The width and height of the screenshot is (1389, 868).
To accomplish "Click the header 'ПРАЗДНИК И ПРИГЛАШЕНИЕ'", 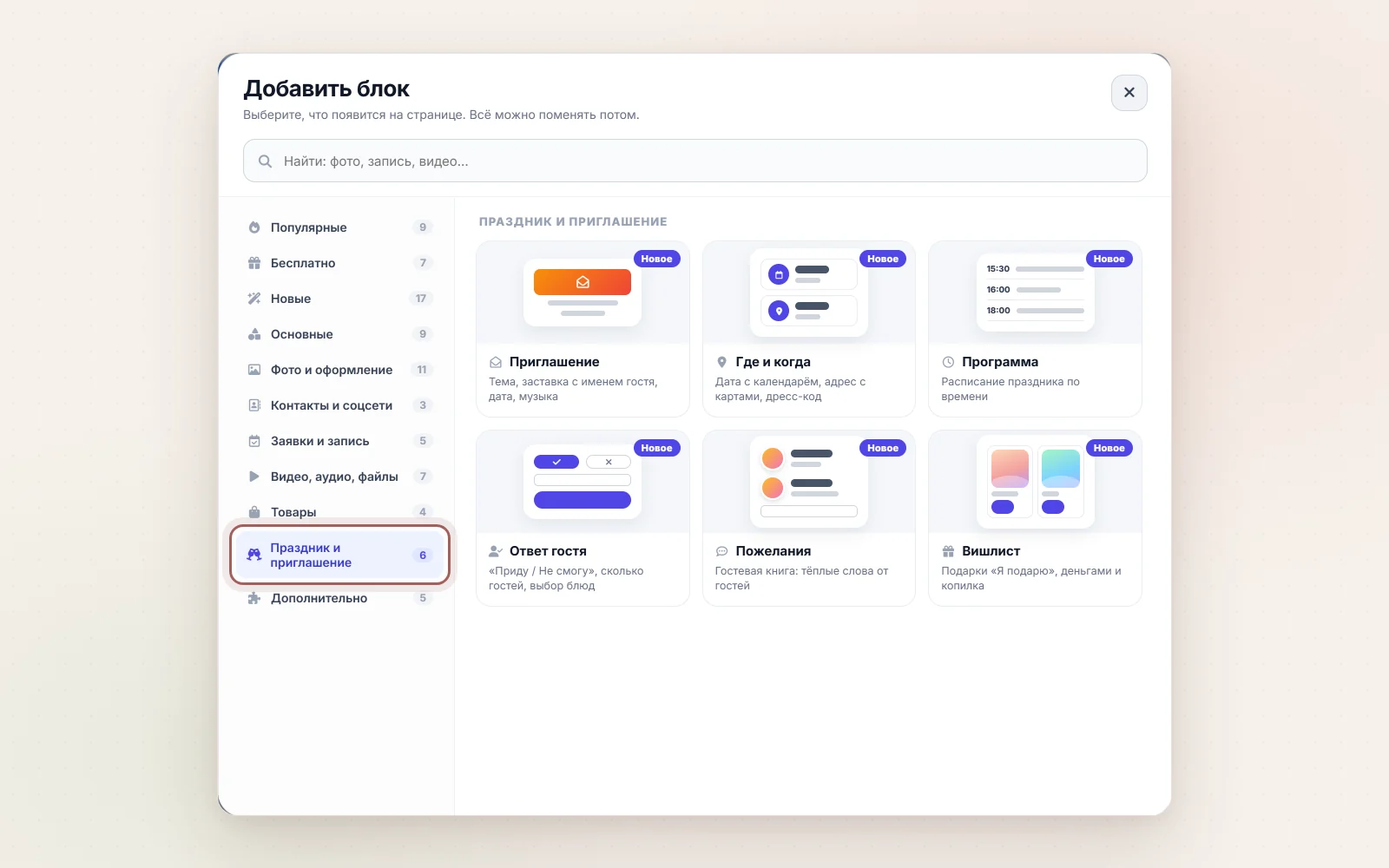I will click(x=573, y=221).
